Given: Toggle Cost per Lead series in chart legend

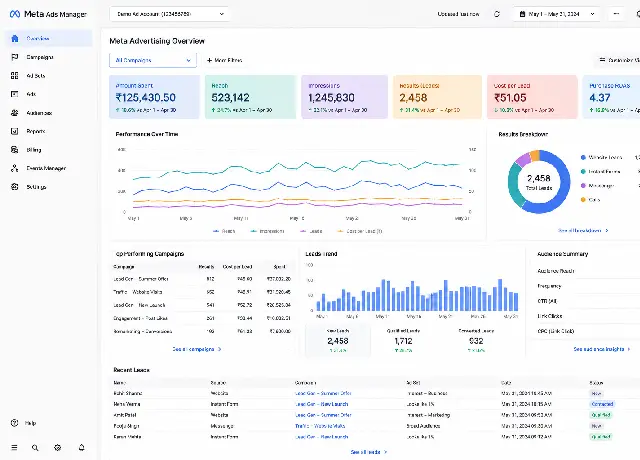Looking at the screenshot, I should (x=360, y=231).
